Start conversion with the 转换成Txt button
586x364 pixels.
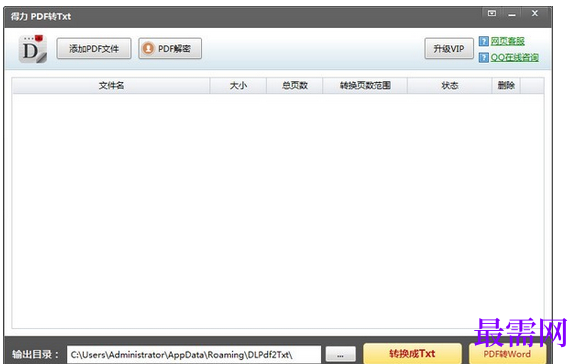412,354
